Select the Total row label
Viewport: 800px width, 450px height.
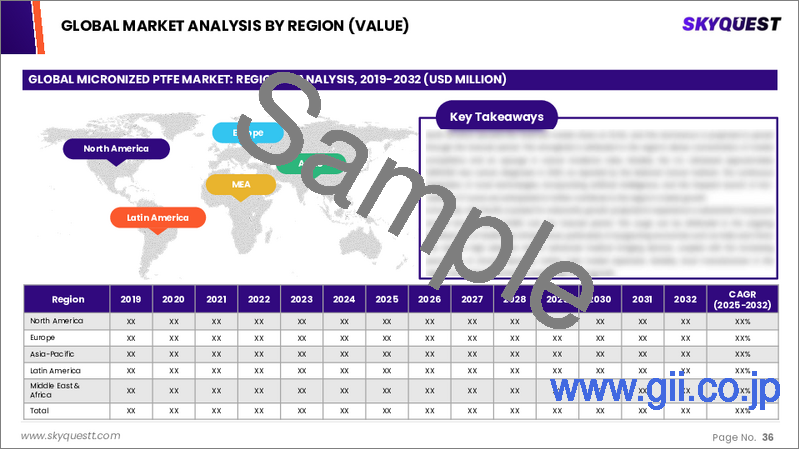[39, 410]
